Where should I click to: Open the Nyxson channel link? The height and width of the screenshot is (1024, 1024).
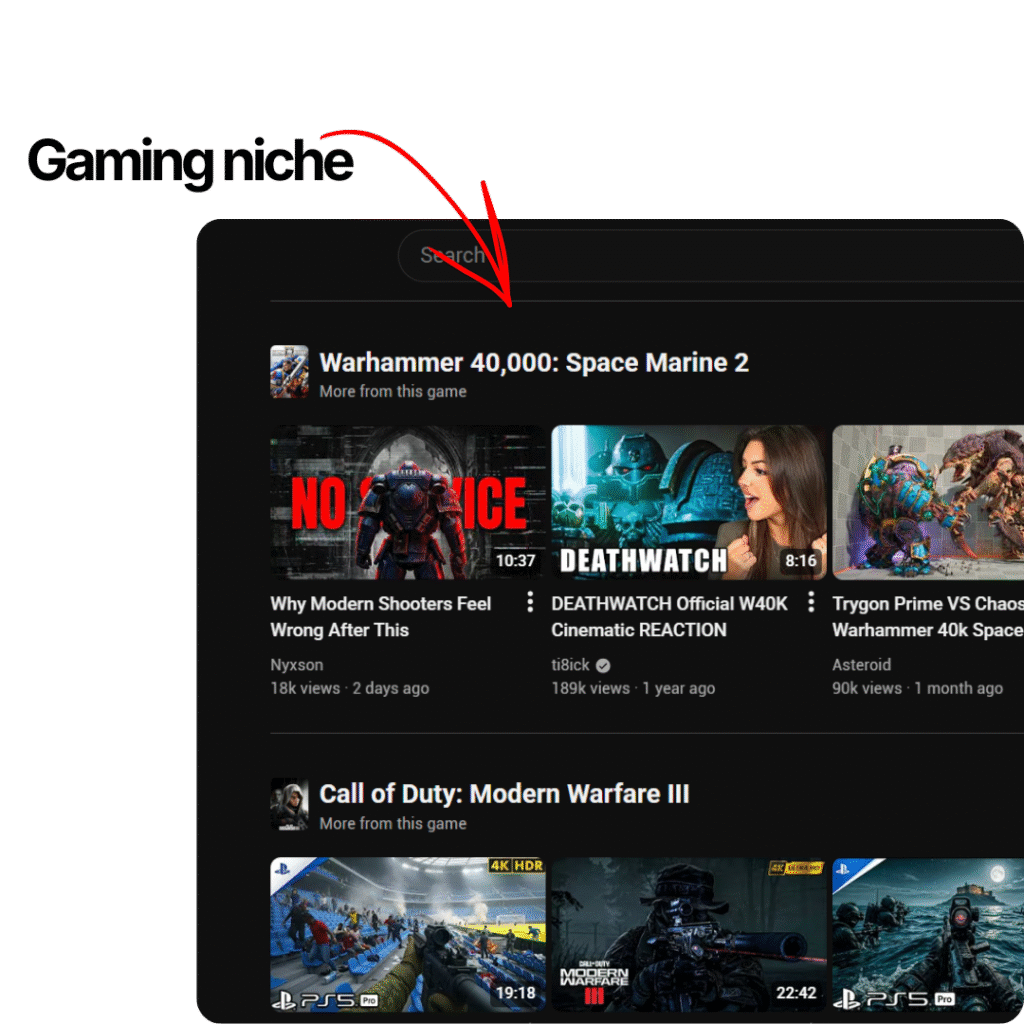(297, 665)
